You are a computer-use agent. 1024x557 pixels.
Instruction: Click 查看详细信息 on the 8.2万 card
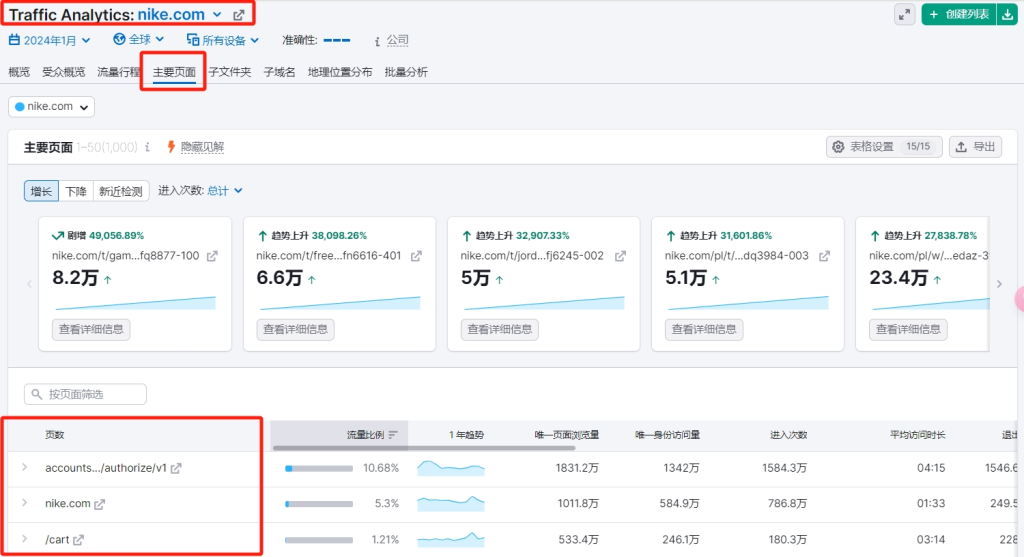coord(91,329)
